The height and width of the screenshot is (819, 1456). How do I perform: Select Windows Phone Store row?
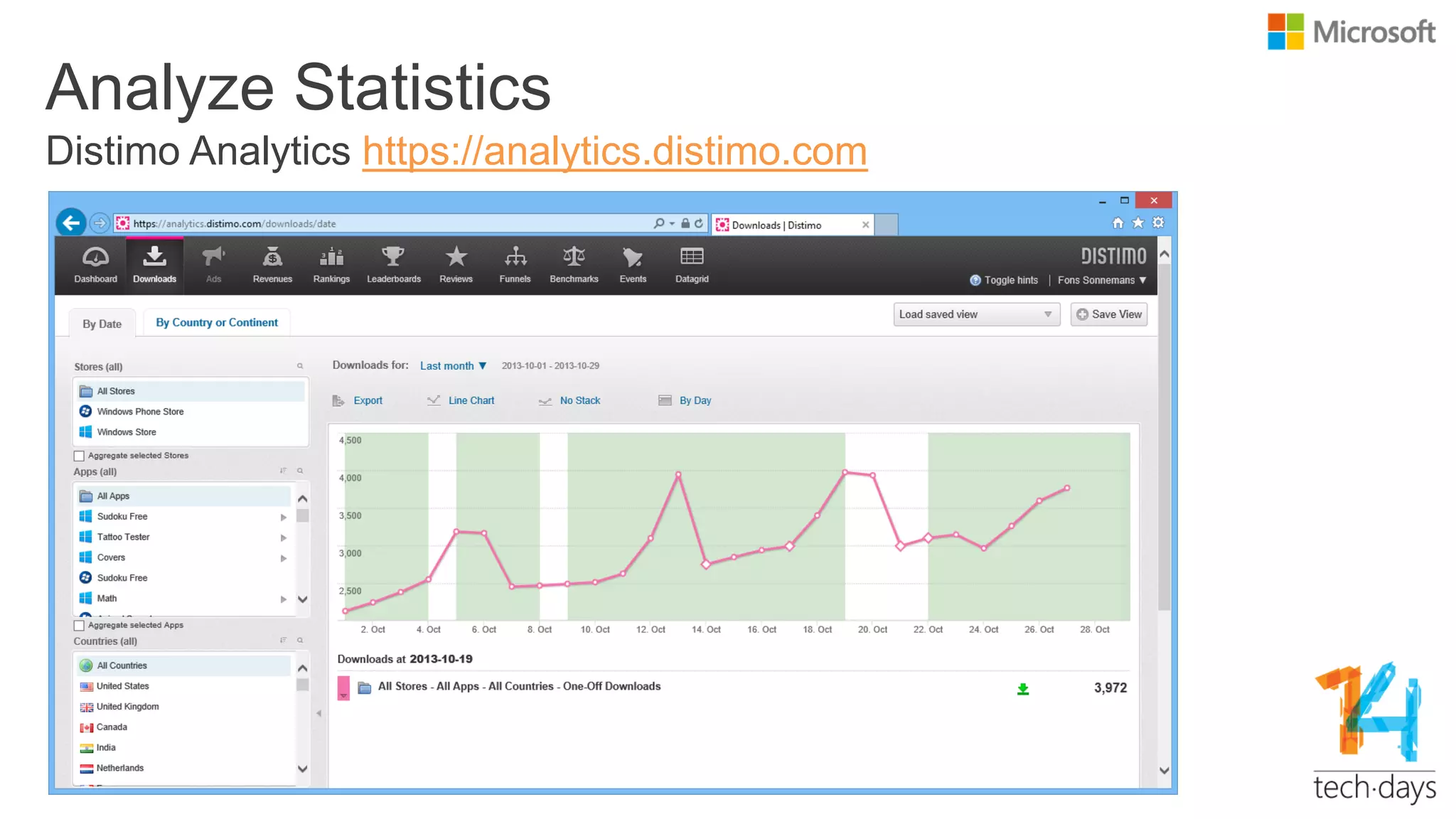191,412
